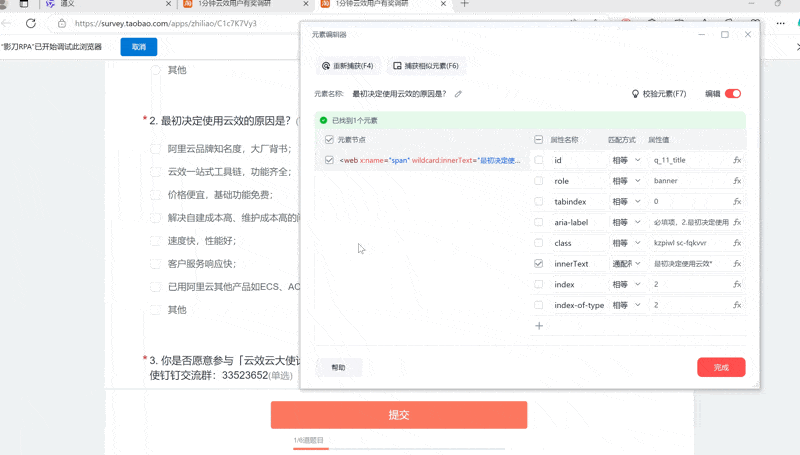800x455 pixels.
Task: Refresh the browser page
Action: point(31,23)
